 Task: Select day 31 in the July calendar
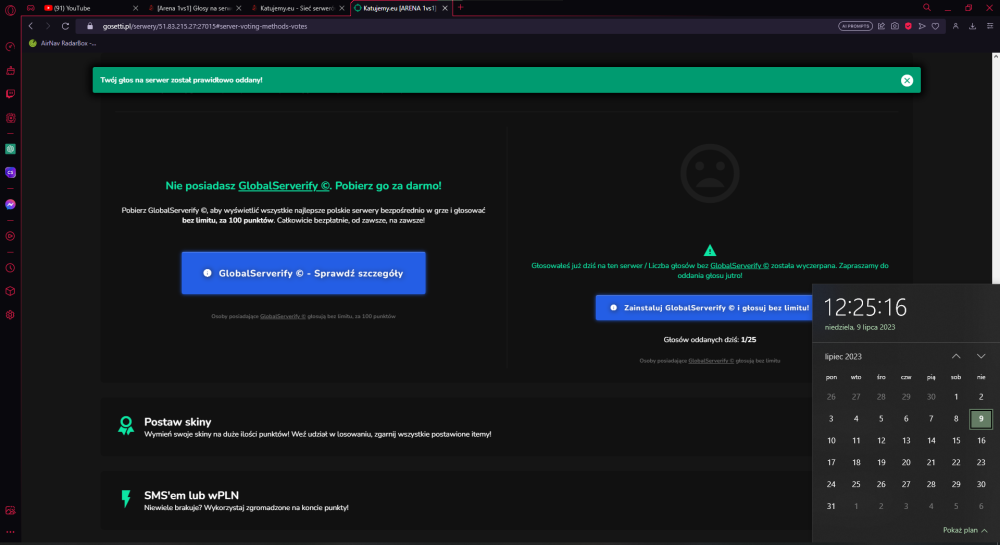831,506
